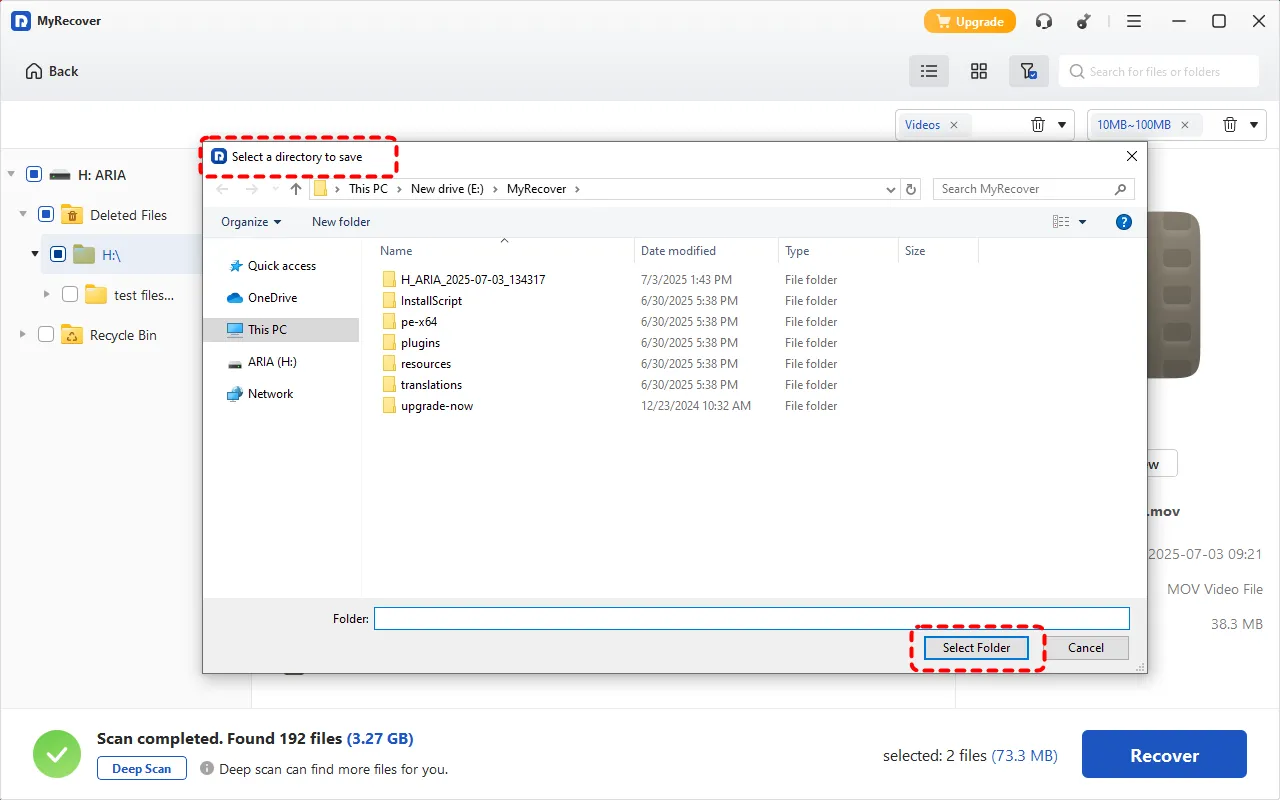Switch to list view icon
Screen dimensions: 1280x800
[x=929, y=71]
